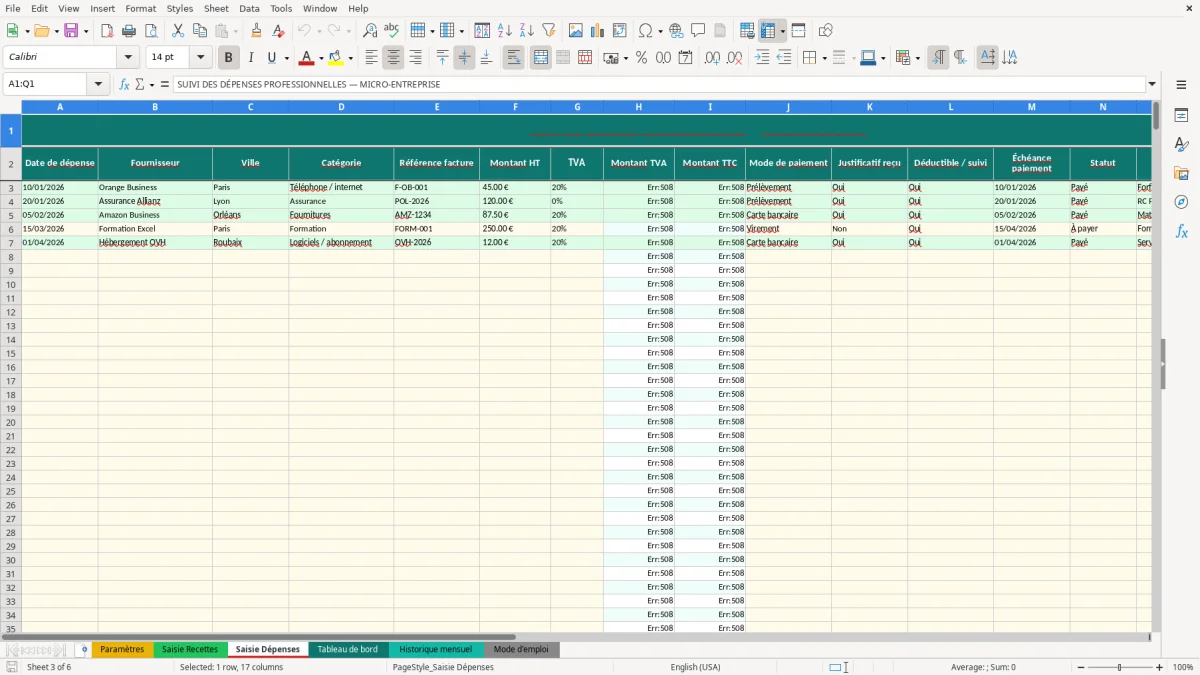Open Print Preview from the toolbar
The image size is (1200, 675).
pos(151,31)
